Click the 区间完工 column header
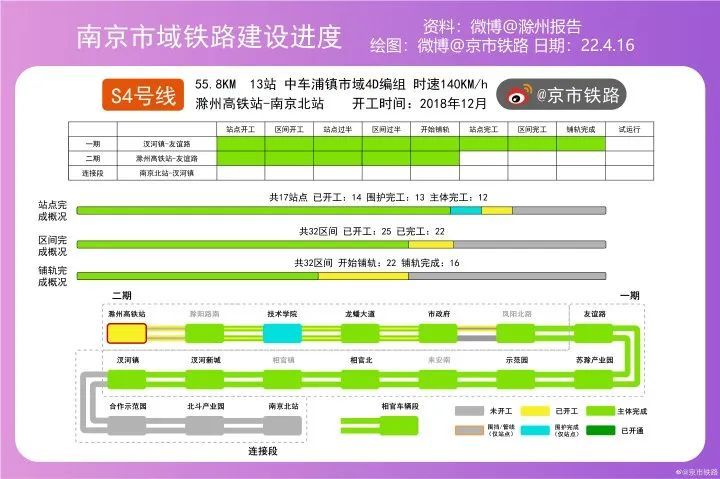720x479 pixels. pyautogui.click(x=532, y=130)
